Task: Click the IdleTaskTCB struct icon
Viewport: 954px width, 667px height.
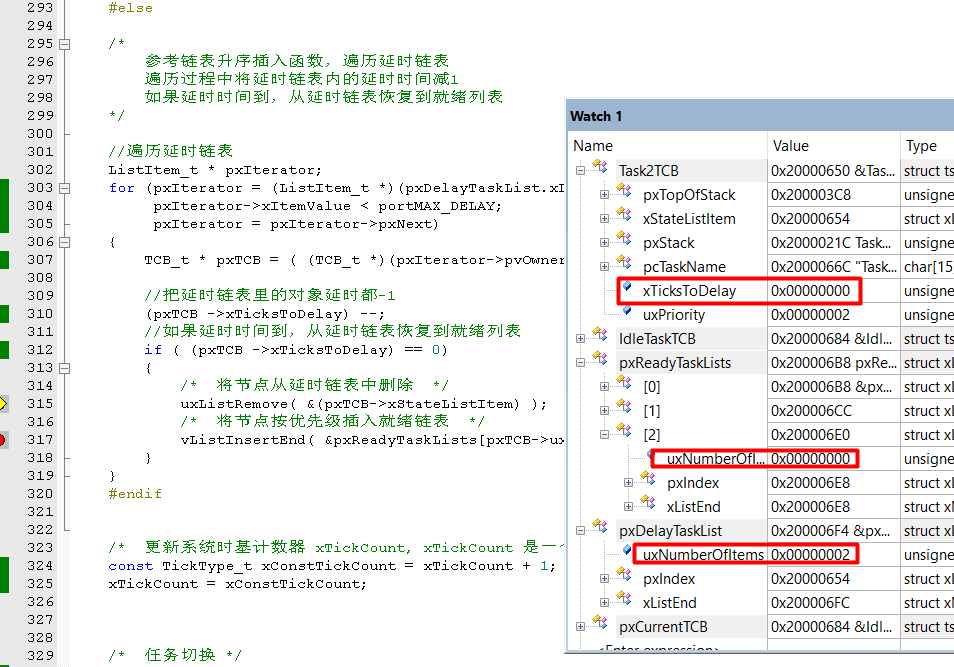Action: [600, 334]
